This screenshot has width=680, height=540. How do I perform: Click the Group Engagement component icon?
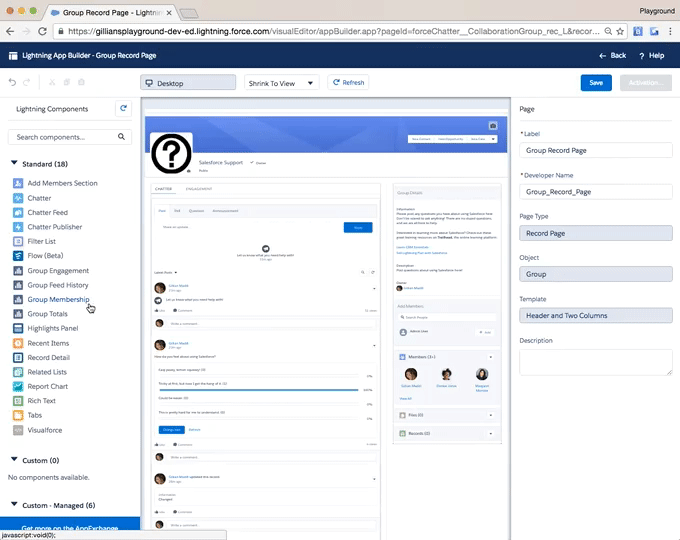(x=18, y=271)
